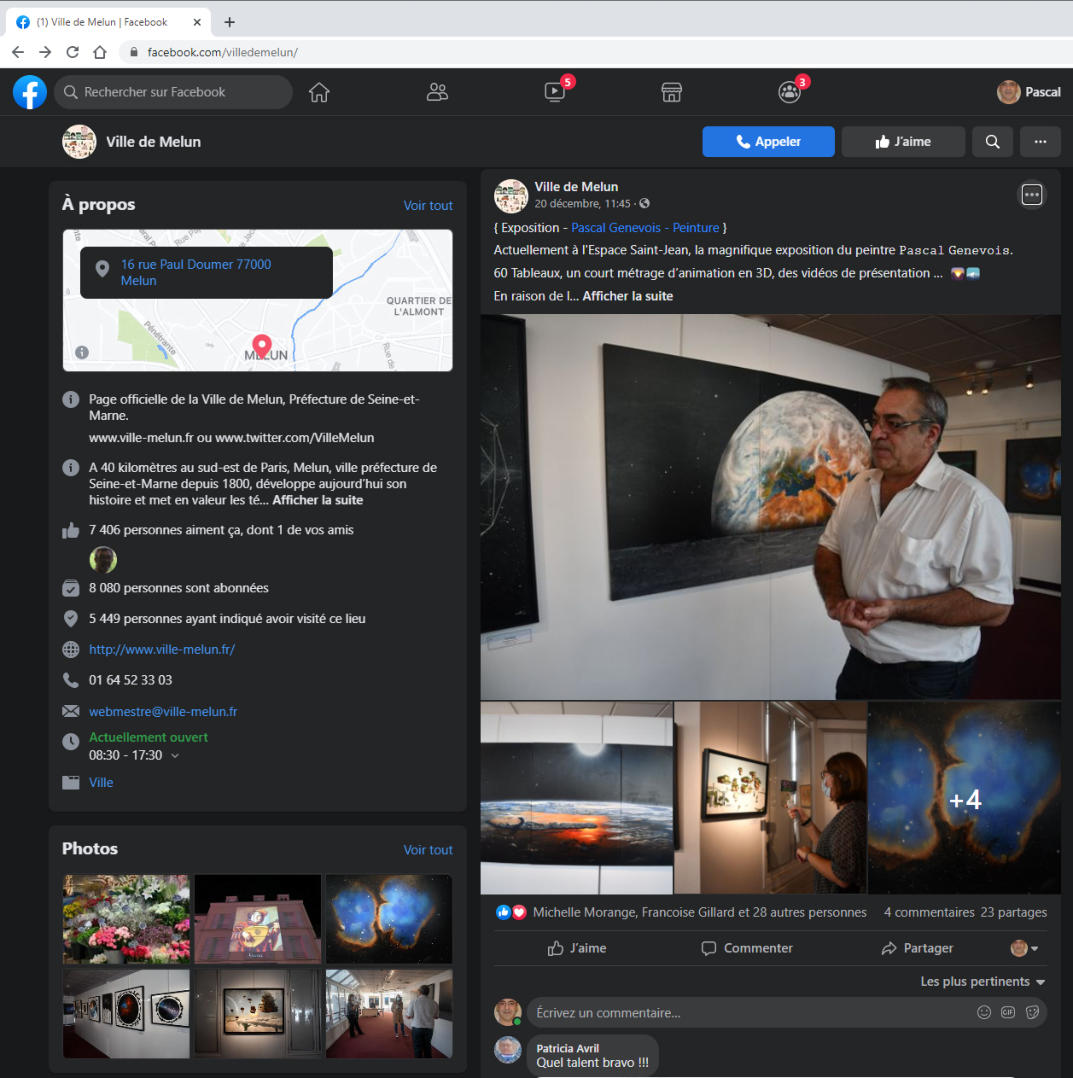
Task: Click the page search magnifier button
Action: (992, 142)
